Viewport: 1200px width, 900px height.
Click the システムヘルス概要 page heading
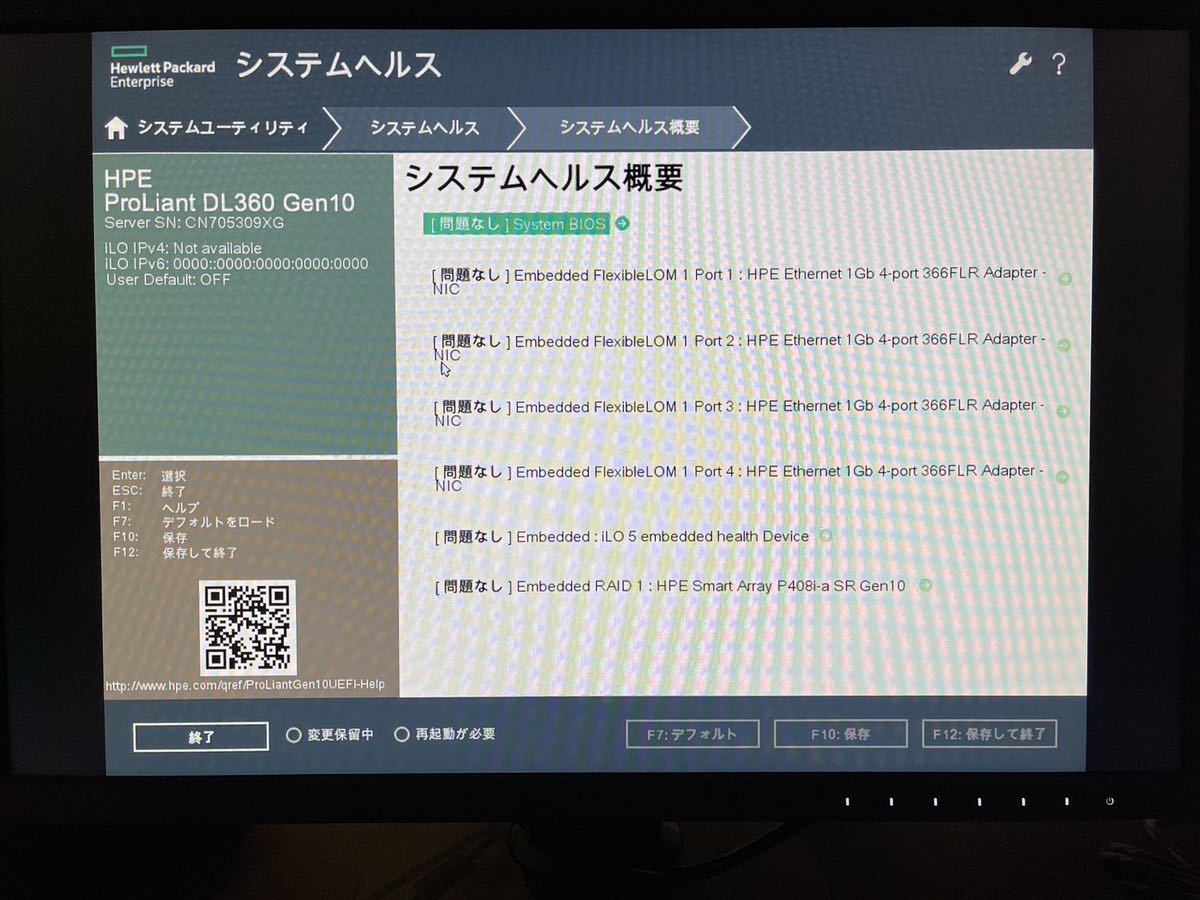(x=544, y=178)
